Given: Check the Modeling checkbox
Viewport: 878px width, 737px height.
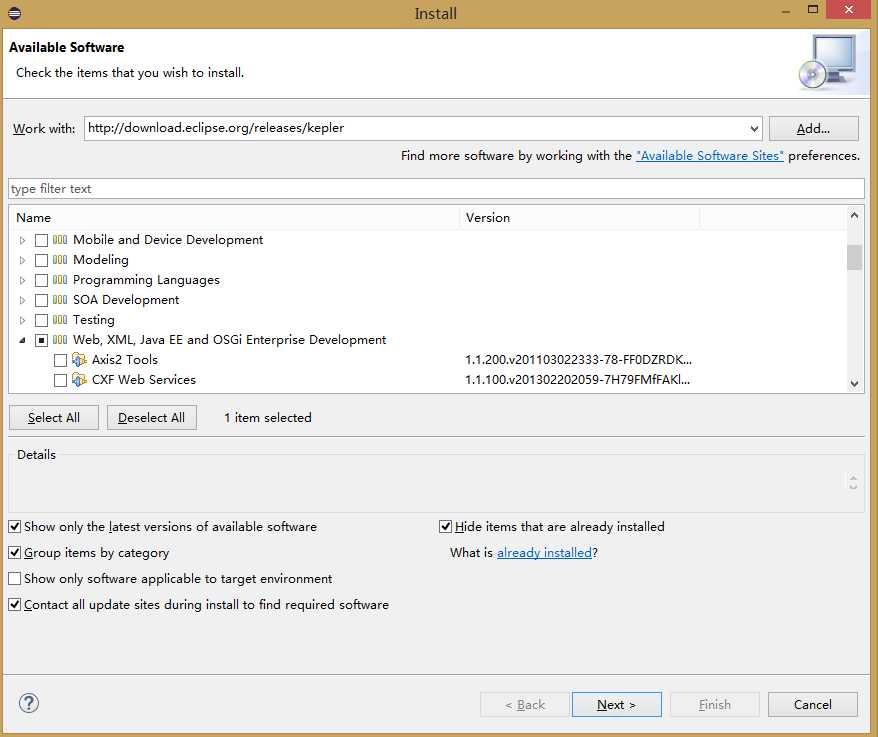Looking at the screenshot, I should point(41,260).
